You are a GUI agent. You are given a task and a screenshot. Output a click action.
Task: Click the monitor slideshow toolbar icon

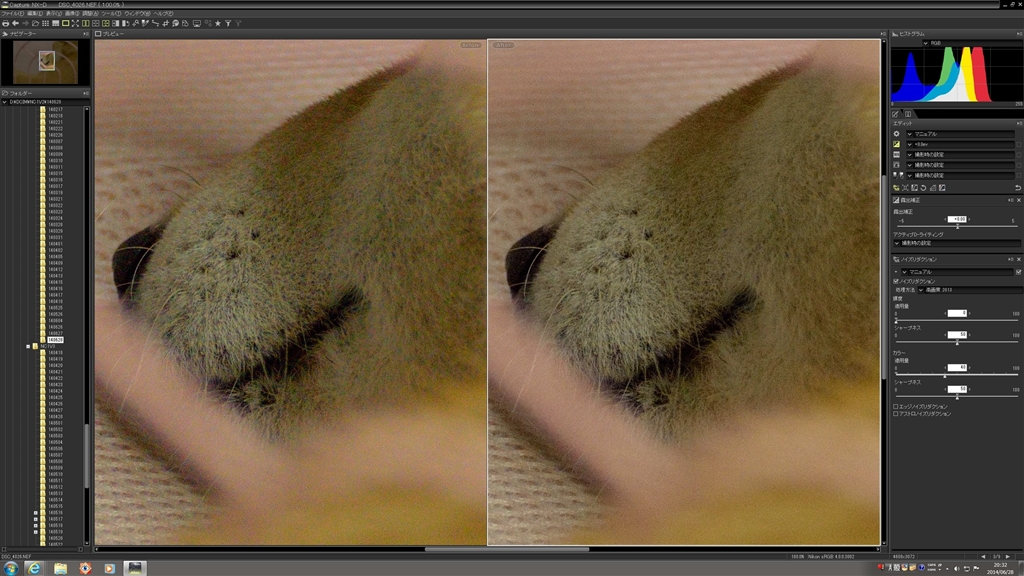197,24
